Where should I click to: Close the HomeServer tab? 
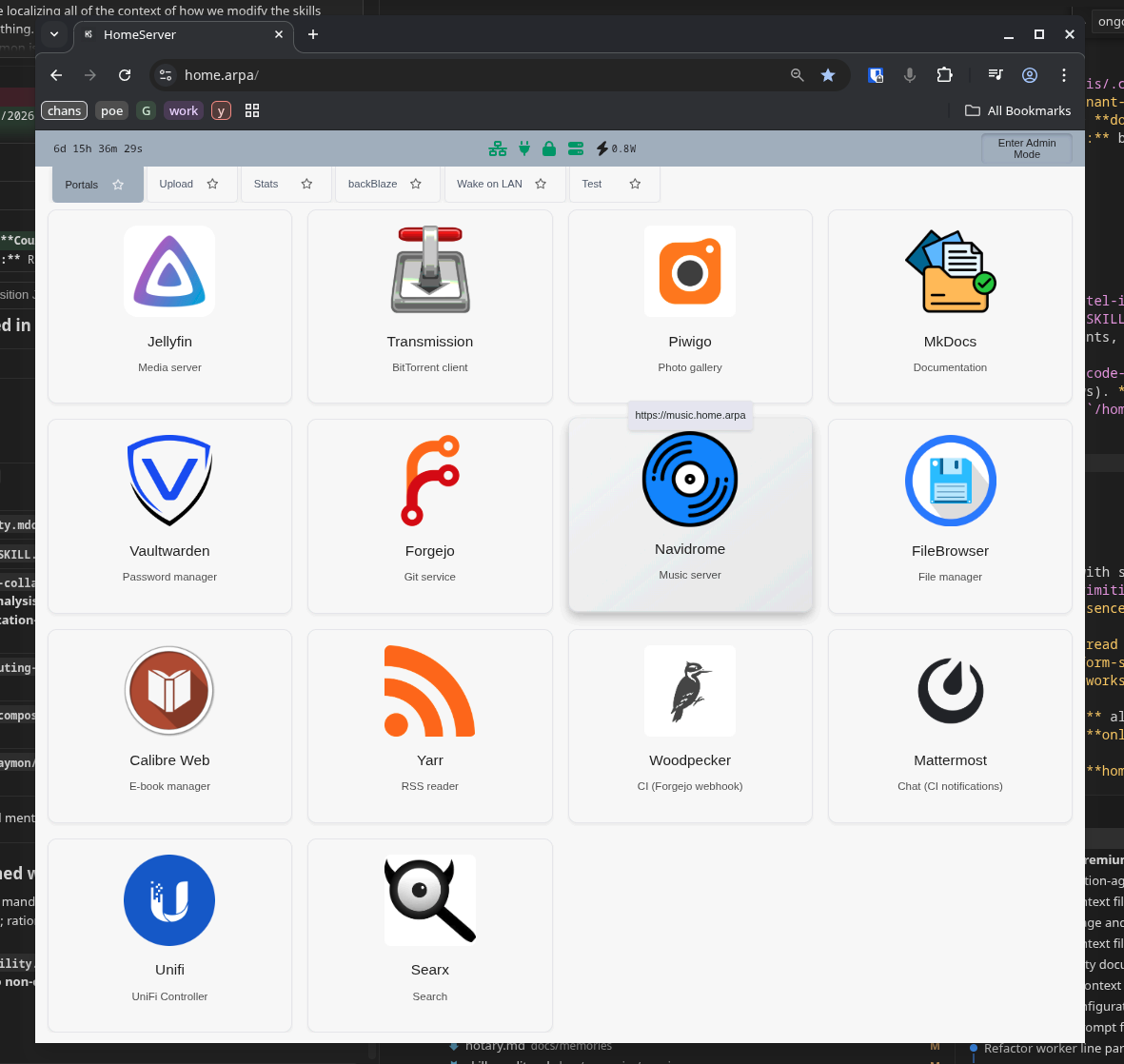[x=279, y=34]
